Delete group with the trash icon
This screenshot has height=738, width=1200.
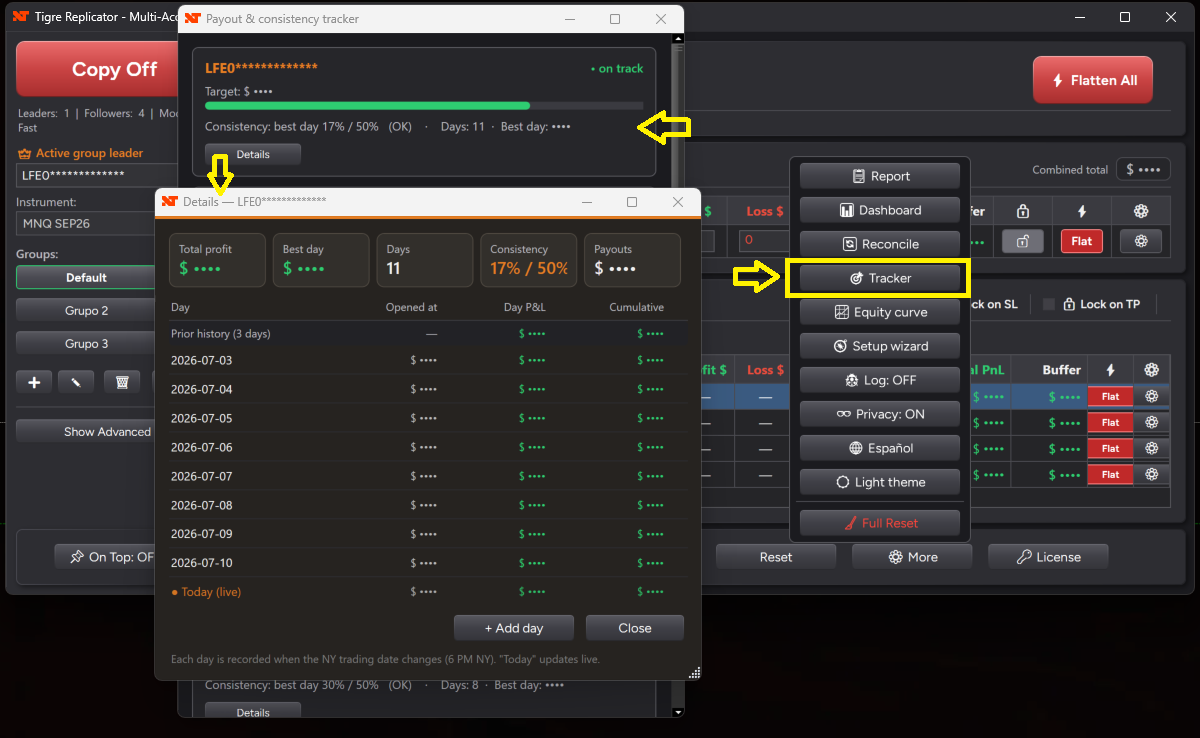[121, 382]
